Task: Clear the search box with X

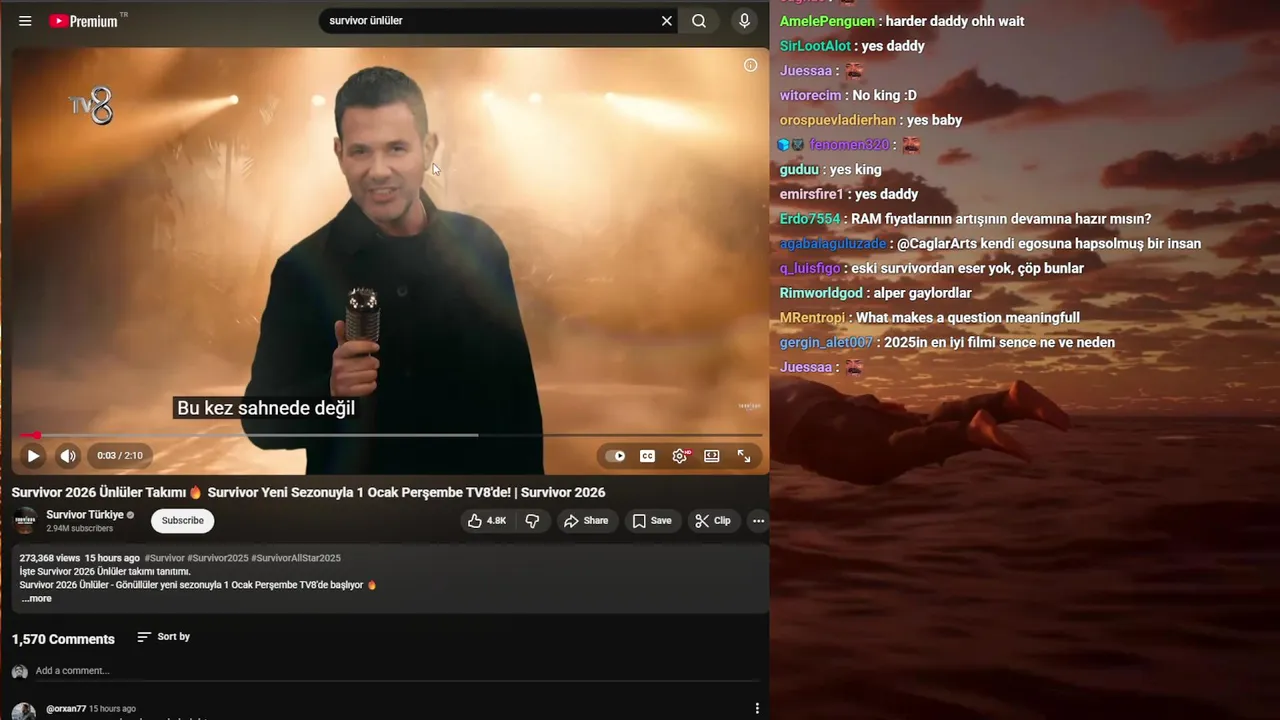Action: point(667,21)
